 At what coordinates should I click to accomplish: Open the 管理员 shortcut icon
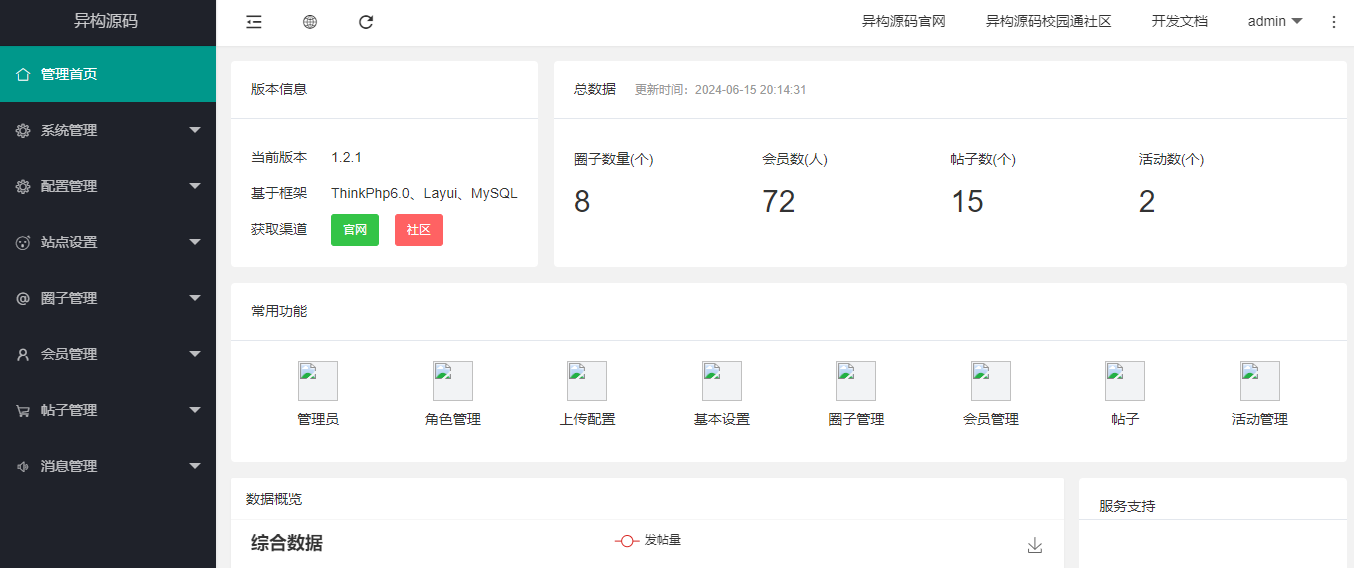318,381
